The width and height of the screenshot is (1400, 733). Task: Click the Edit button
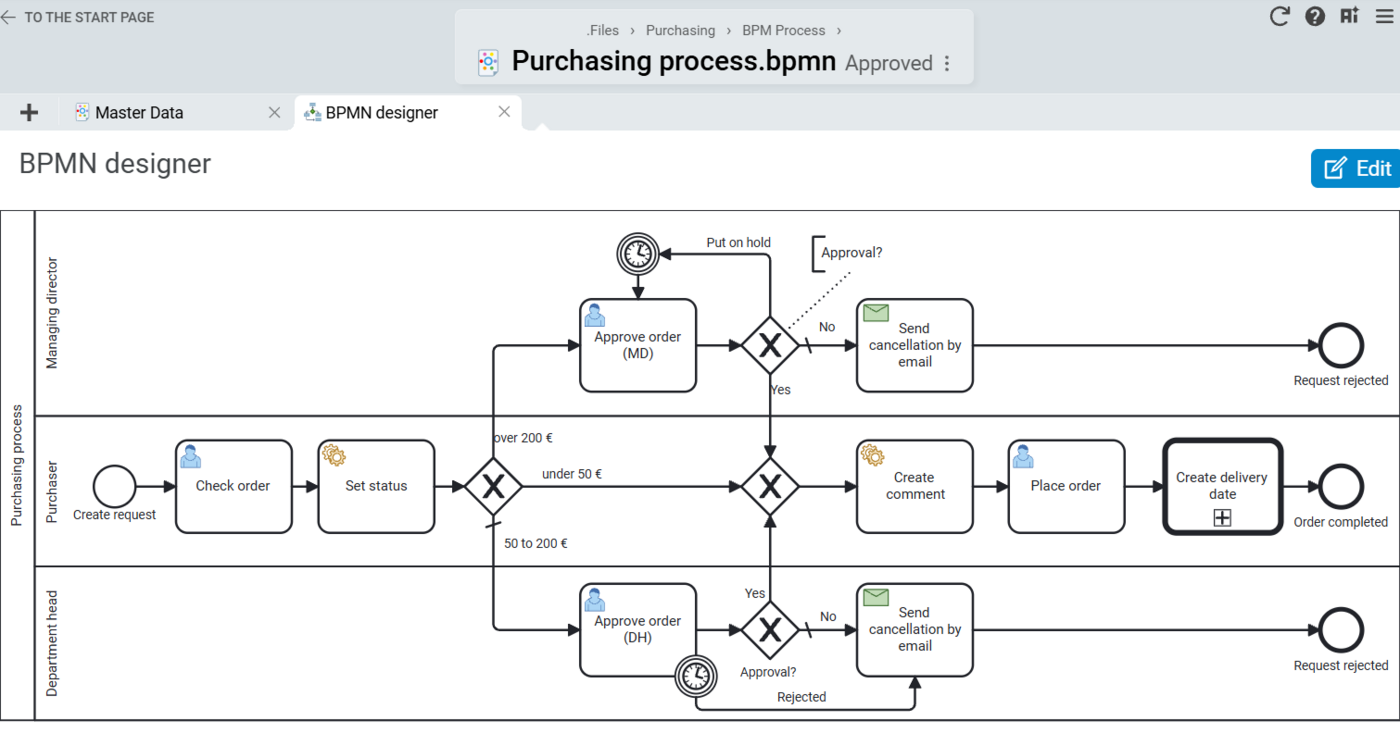coord(1356,168)
